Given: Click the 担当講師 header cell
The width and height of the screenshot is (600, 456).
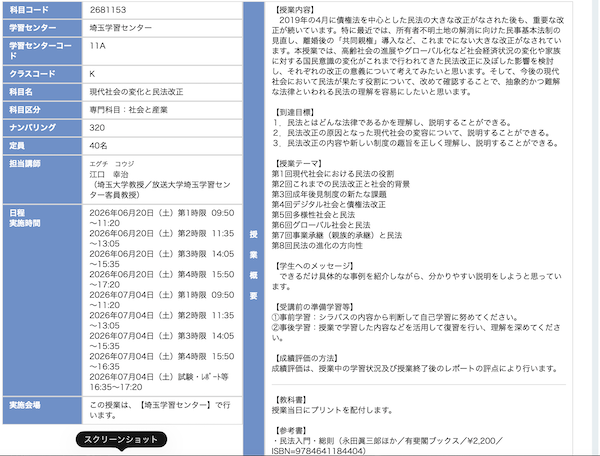Looking at the screenshot, I should point(42,179).
